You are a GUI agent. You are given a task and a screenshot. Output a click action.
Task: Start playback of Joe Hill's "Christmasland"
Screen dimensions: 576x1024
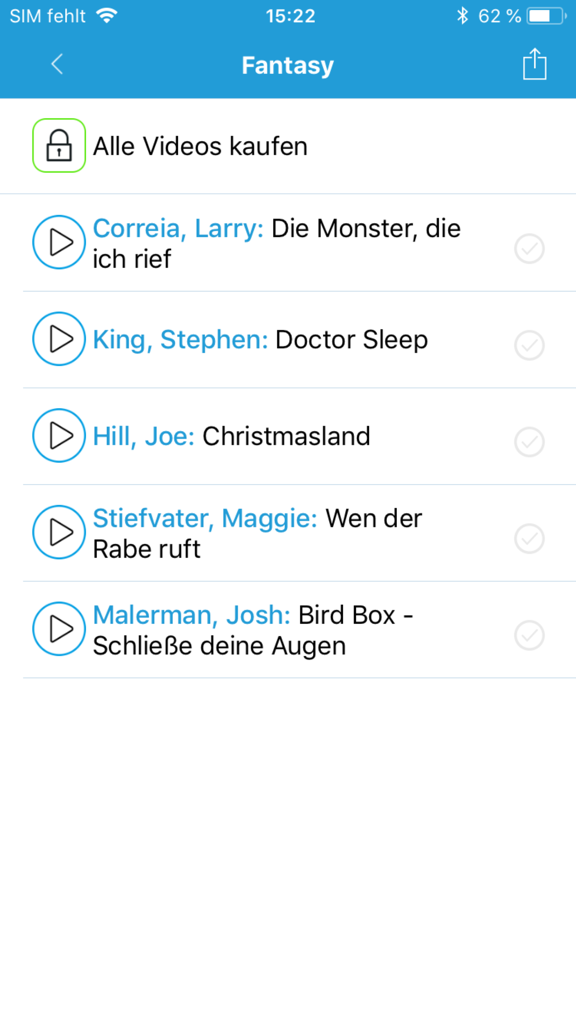(59, 436)
